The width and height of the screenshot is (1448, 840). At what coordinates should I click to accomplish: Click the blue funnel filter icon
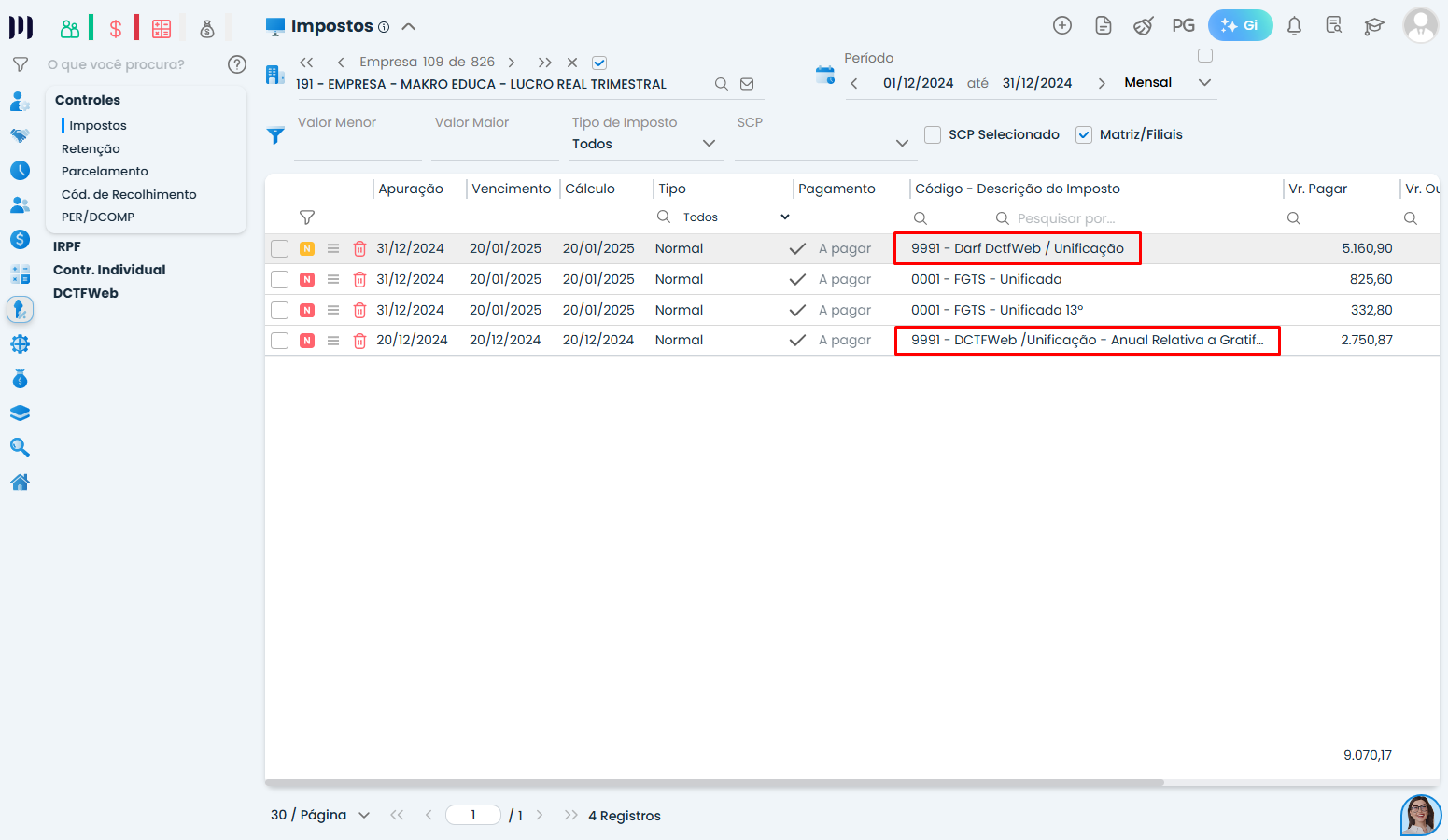[275, 135]
